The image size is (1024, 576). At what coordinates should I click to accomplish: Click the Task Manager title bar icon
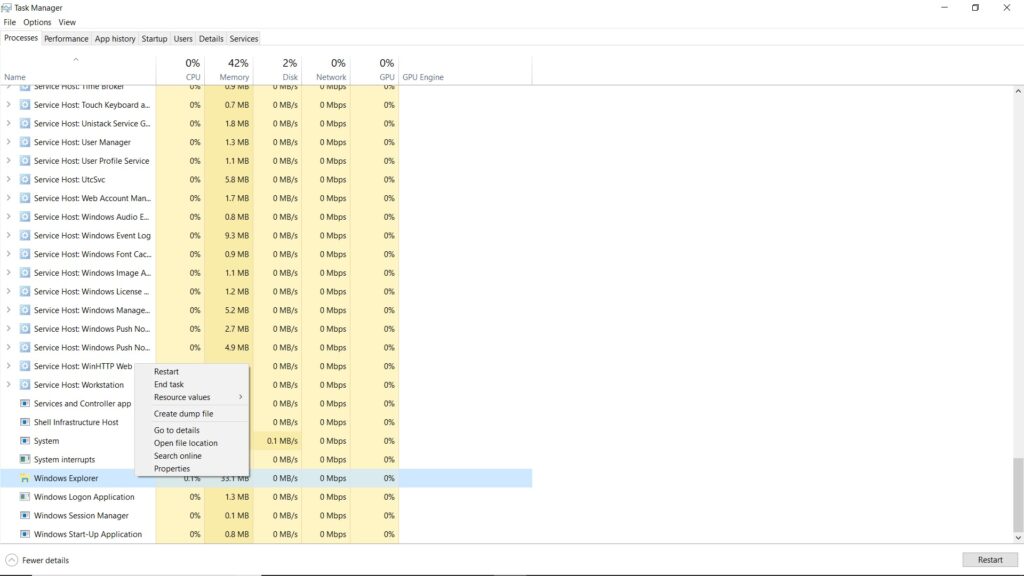[7, 8]
